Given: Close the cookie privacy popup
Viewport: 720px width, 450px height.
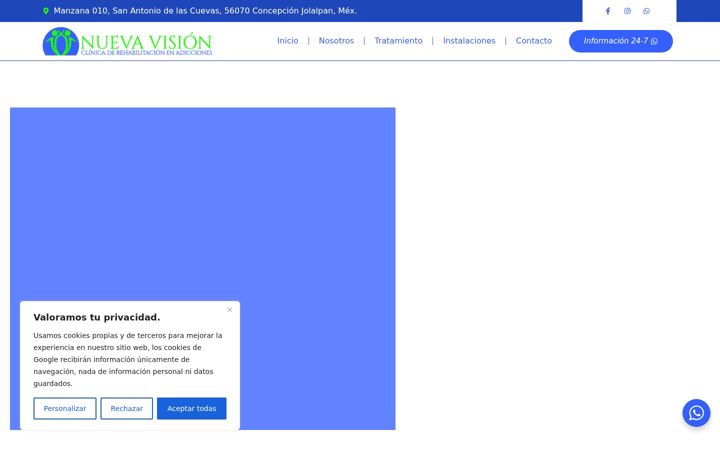Looking at the screenshot, I should (230, 310).
